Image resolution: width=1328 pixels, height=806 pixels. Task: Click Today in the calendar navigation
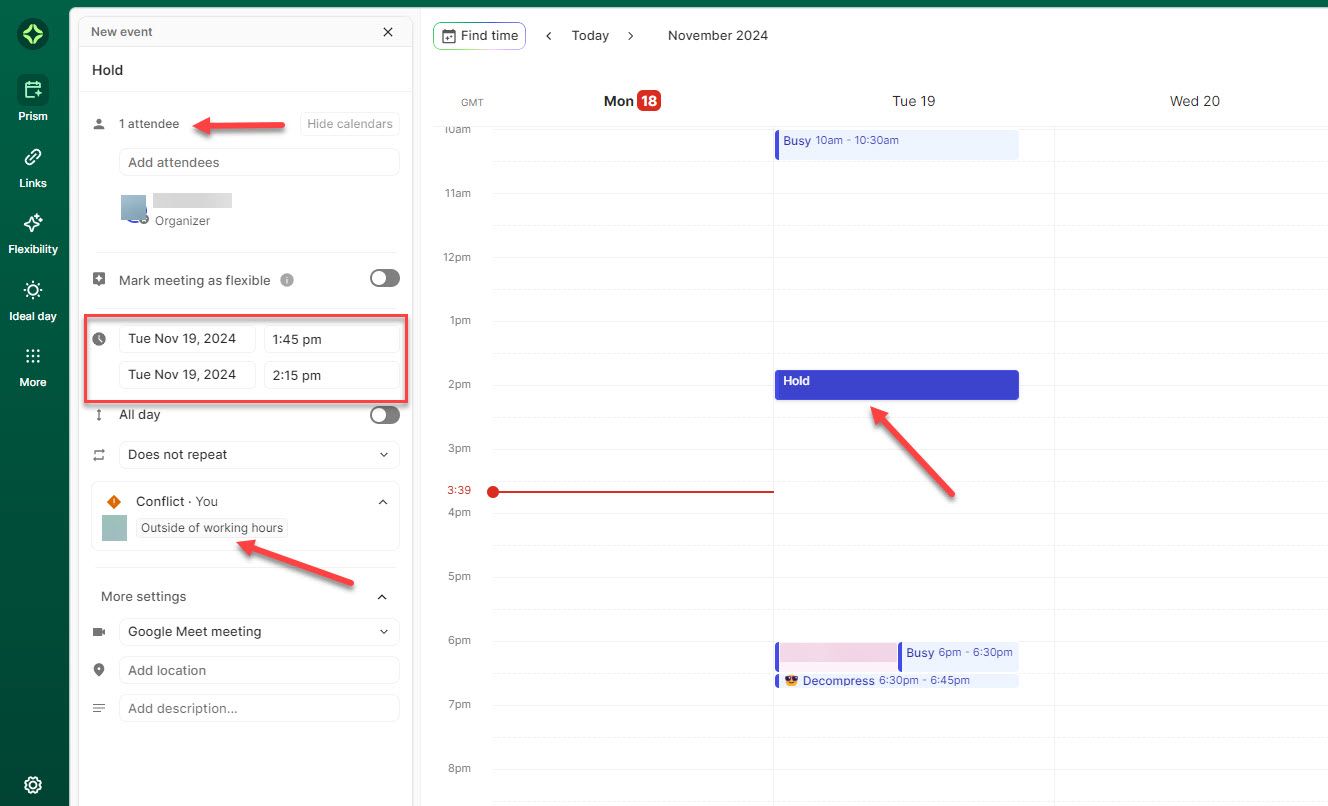point(590,35)
